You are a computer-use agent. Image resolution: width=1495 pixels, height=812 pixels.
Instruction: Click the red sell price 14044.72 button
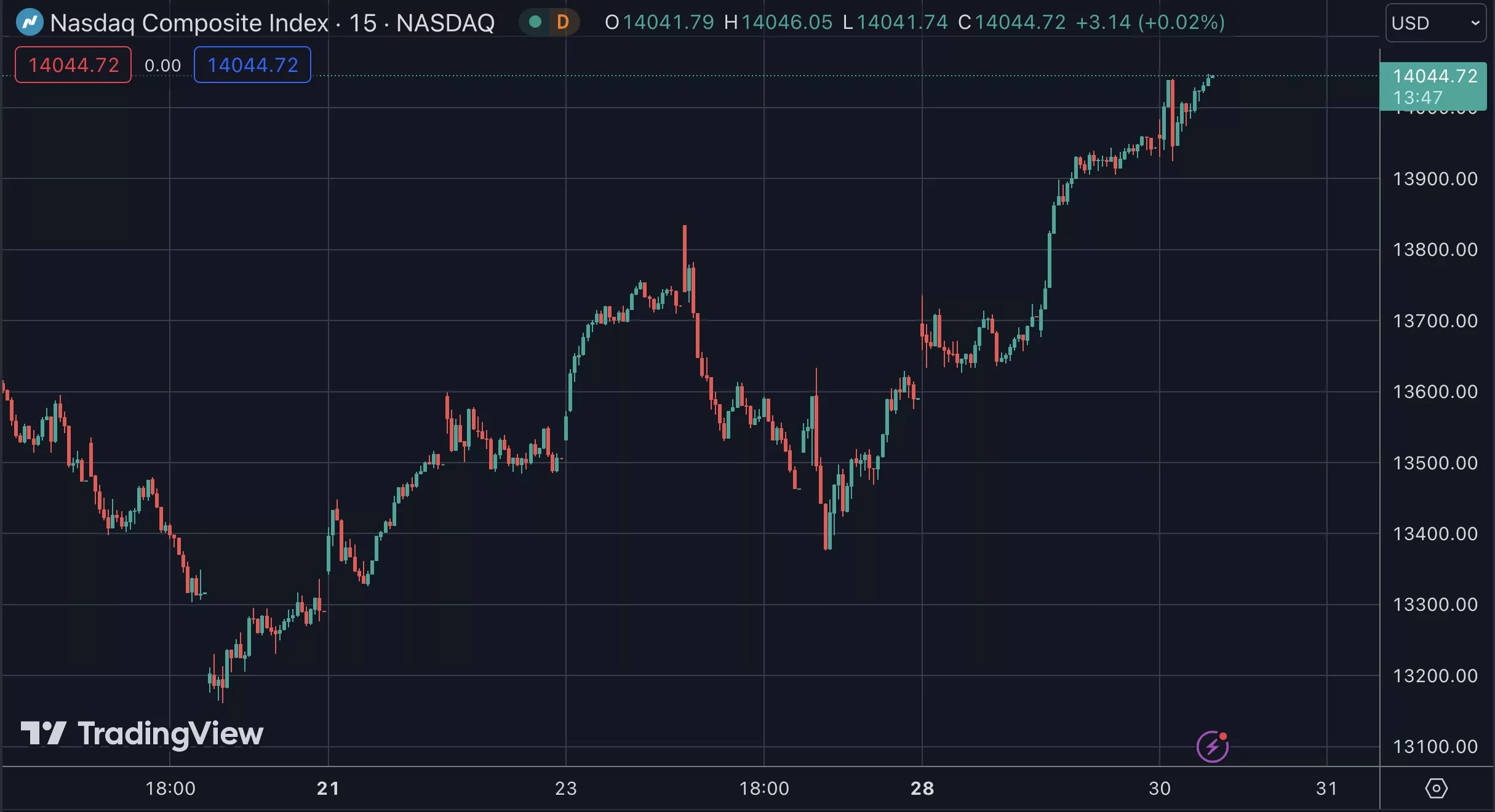tap(73, 65)
